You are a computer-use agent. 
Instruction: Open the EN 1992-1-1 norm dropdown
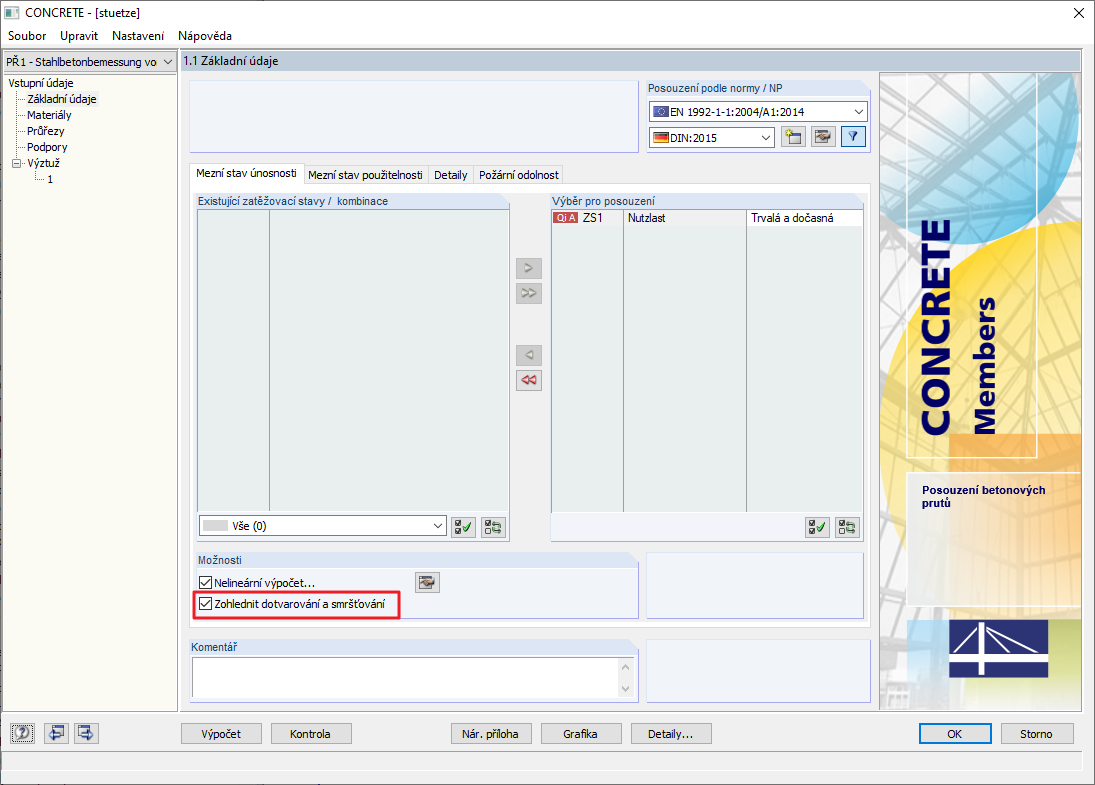click(758, 112)
